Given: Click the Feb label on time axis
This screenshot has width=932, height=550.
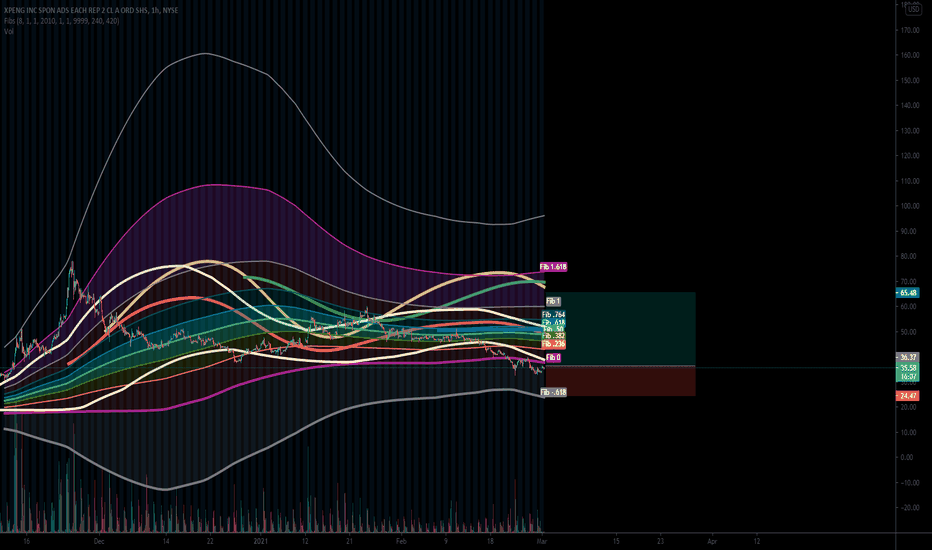Looking at the screenshot, I should pos(401,542).
